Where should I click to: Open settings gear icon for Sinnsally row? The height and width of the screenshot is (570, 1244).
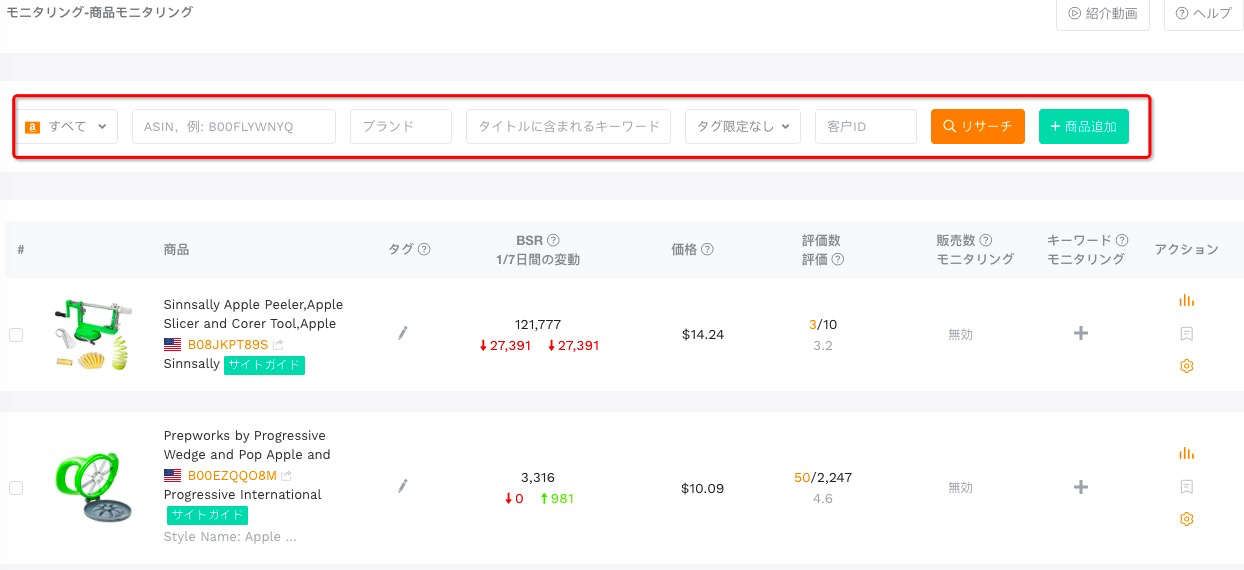pos(1187,366)
